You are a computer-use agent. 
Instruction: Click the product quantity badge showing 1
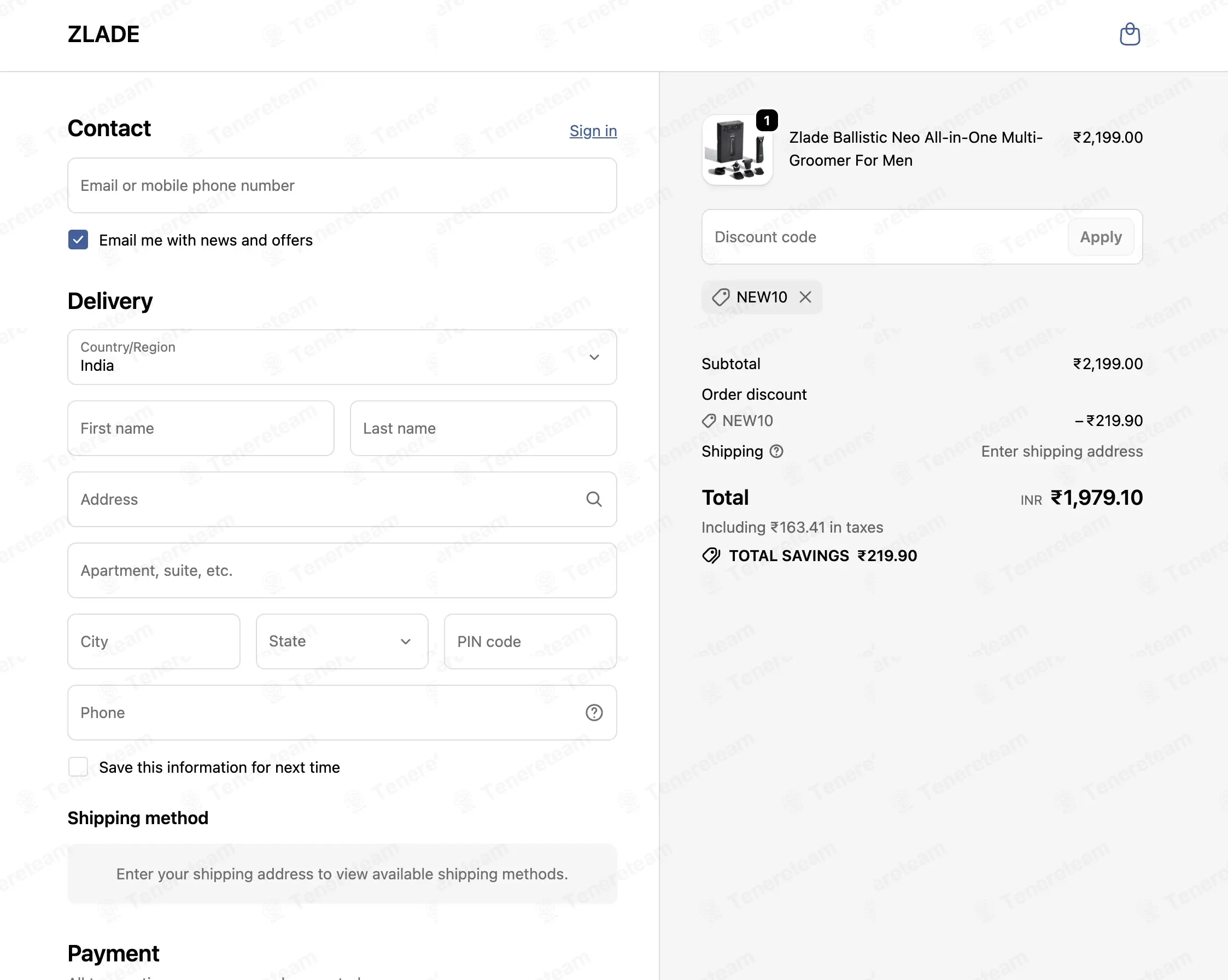click(767, 120)
